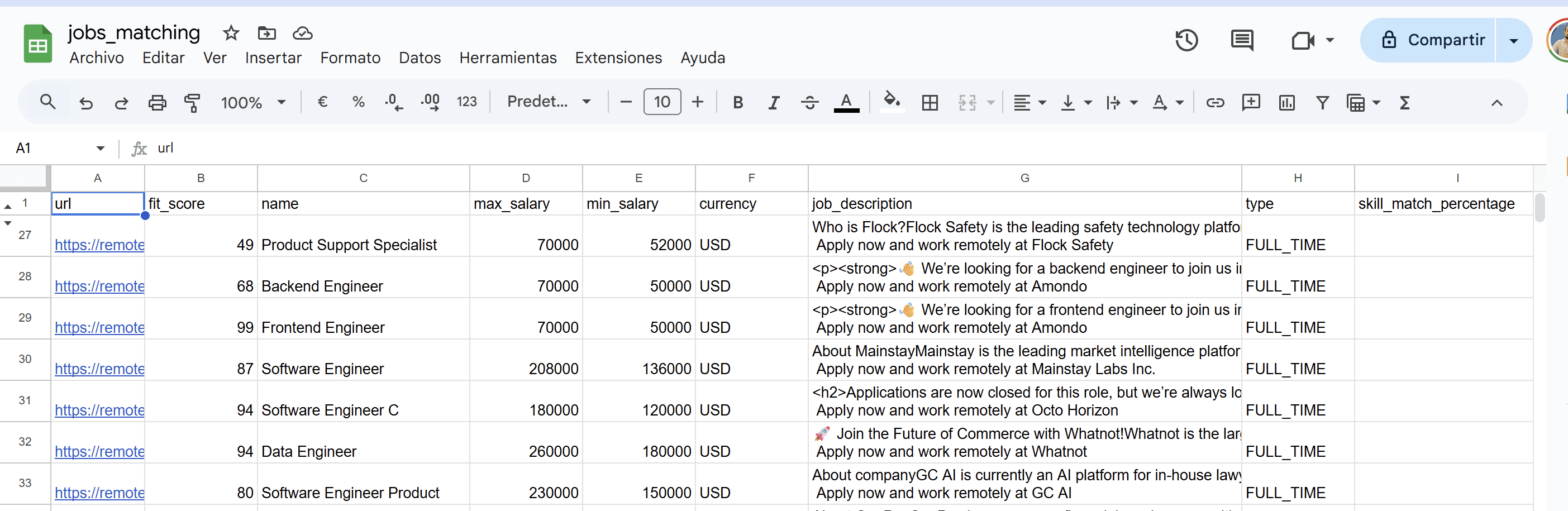
Task: Open the Datos menu
Action: [420, 58]
